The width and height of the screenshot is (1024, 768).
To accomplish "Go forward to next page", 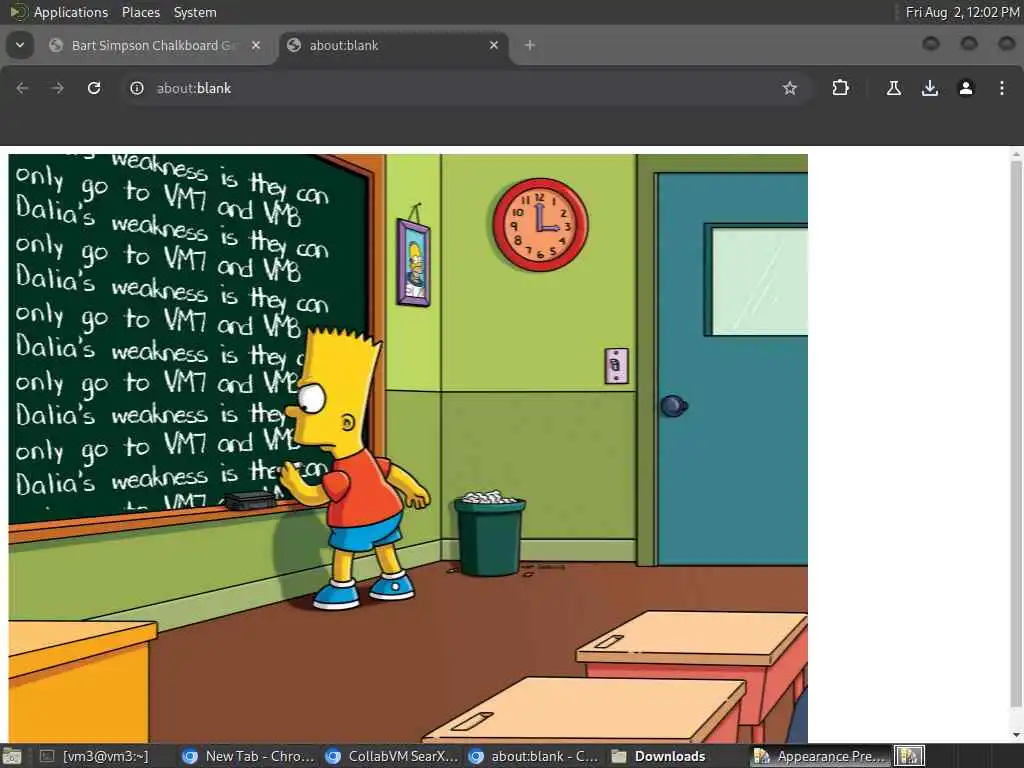I will [x=58, y=88].
